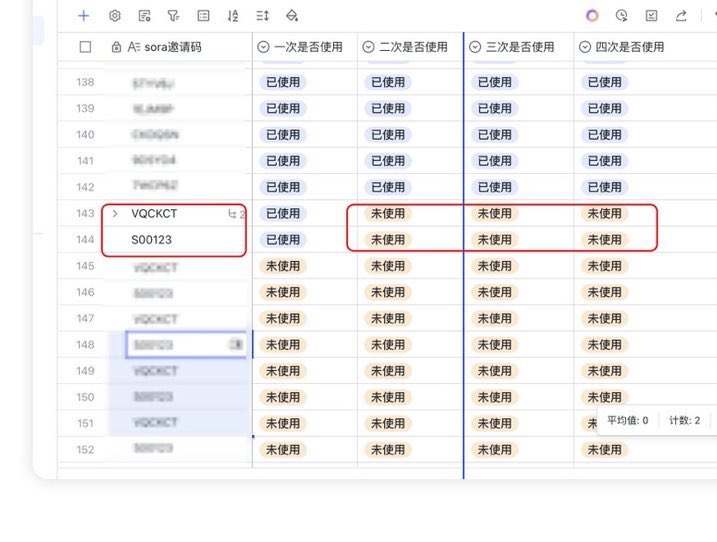Select row 152 一次是否使用 未使用 tag
The height and width of the screenshot is (542, 717).
click(283, 450)
